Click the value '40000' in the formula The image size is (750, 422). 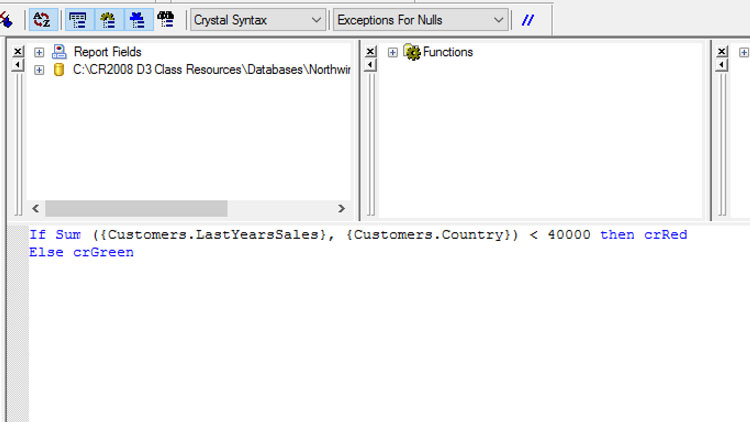click(x=569, y=235)
